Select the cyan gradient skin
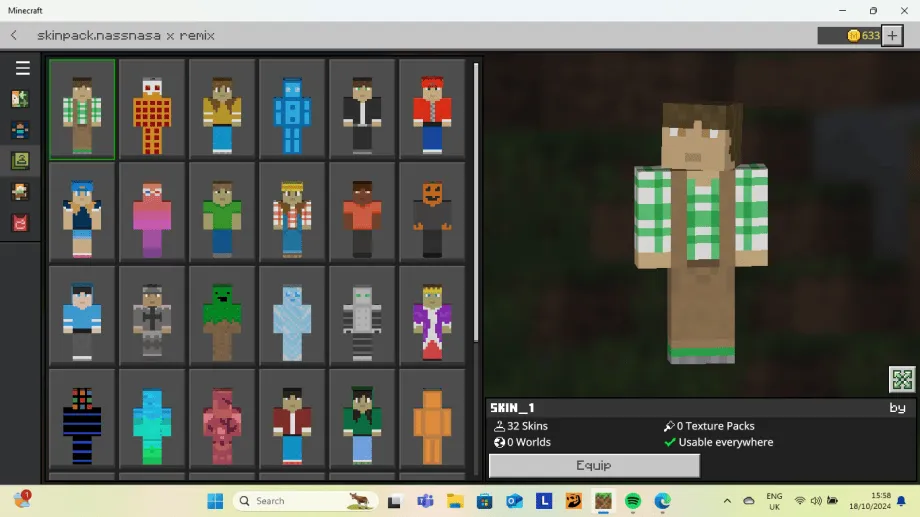This screenshot has width=920, height=517. click(x=152, y=419)
